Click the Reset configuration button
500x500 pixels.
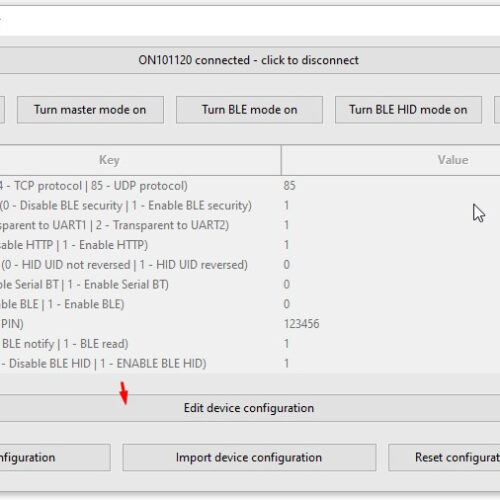[x=444, y=457]
